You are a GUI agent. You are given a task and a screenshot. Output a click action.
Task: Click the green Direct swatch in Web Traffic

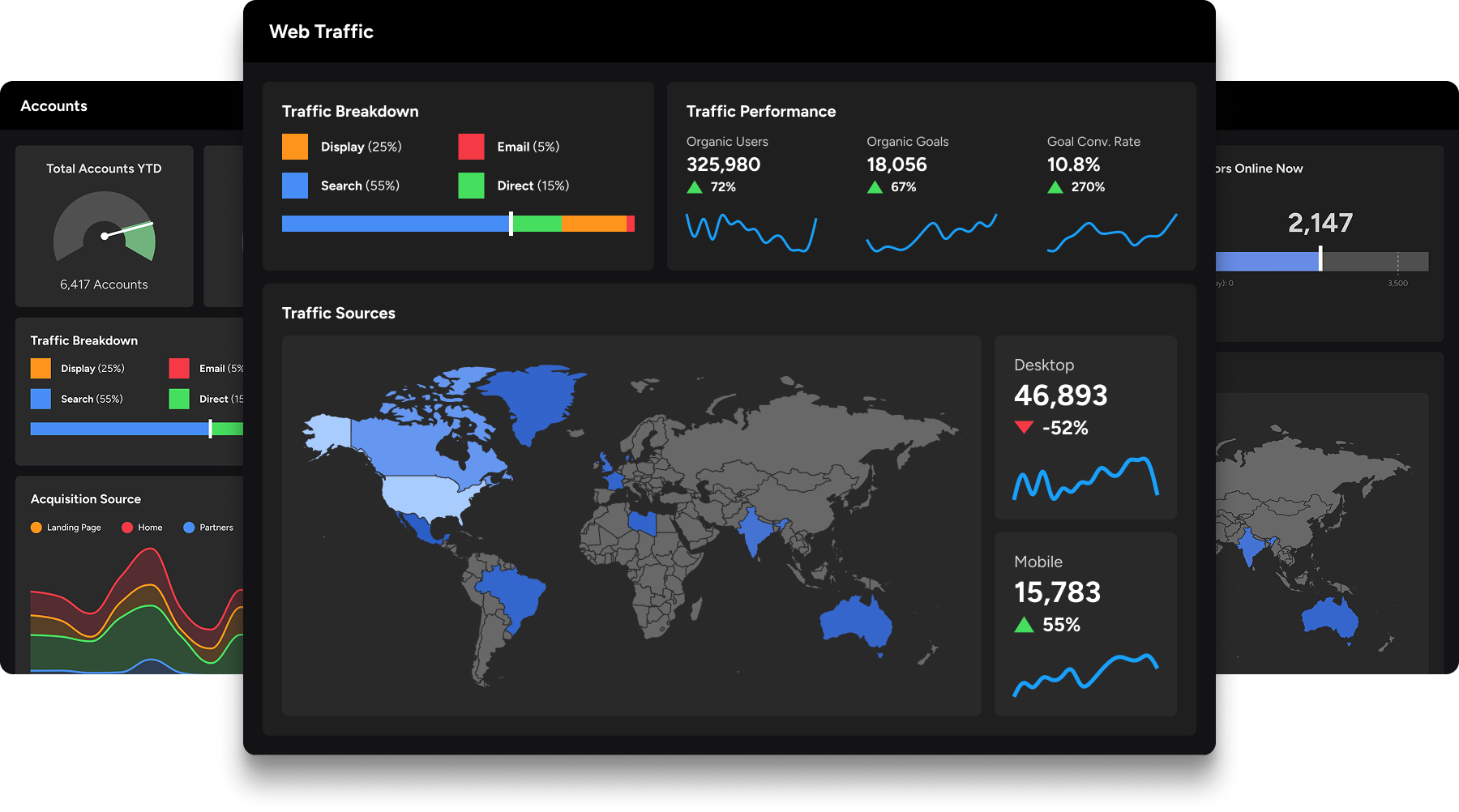click(x=471, y=186)
